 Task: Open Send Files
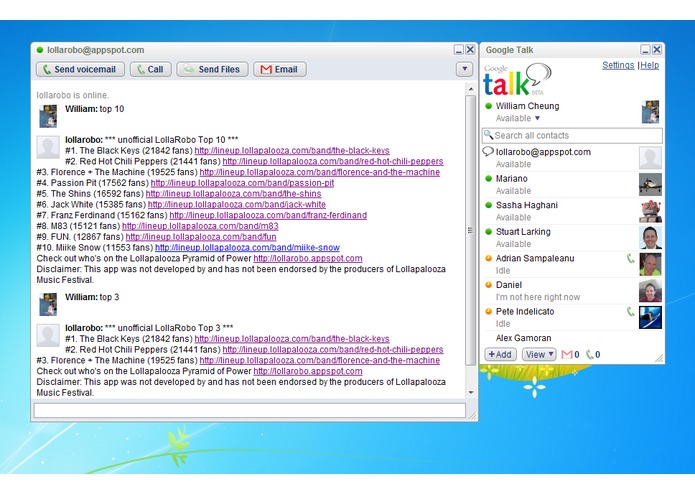pyautogui.click(x=212, y=70)
